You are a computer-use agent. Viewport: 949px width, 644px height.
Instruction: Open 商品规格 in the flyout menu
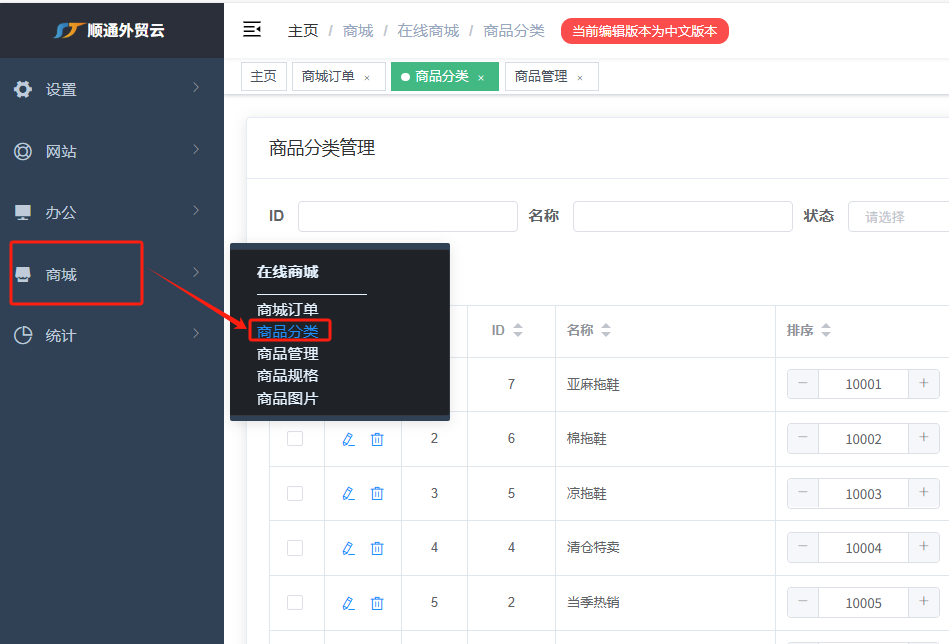coord(287,375)
